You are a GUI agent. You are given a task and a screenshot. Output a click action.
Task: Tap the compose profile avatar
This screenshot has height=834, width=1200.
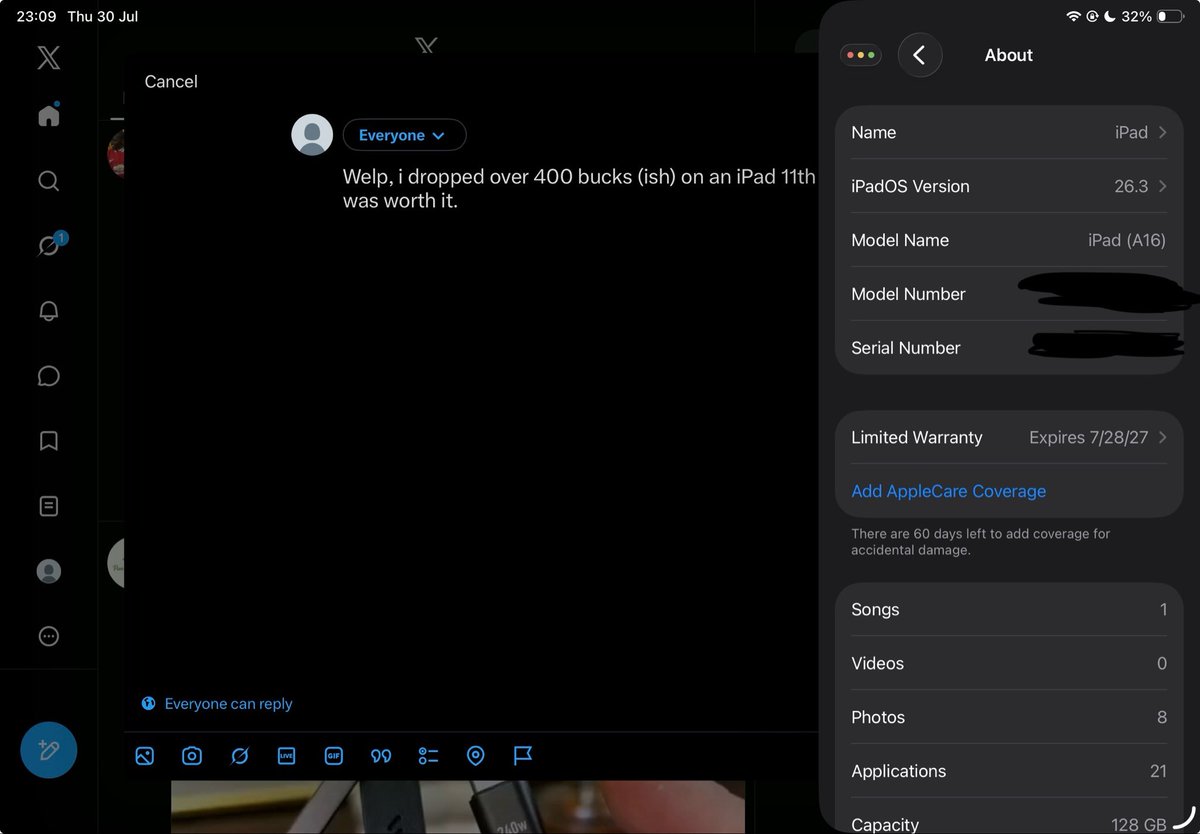pos(312,134)
